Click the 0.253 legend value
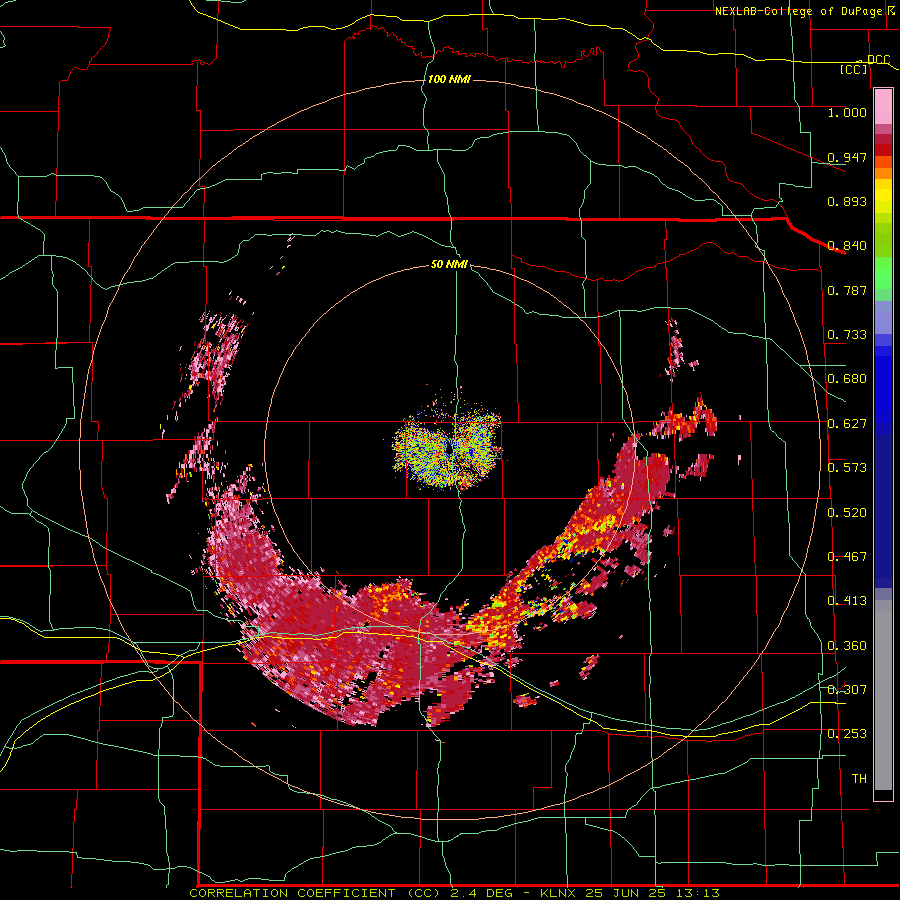 click(x=847, y=734)
